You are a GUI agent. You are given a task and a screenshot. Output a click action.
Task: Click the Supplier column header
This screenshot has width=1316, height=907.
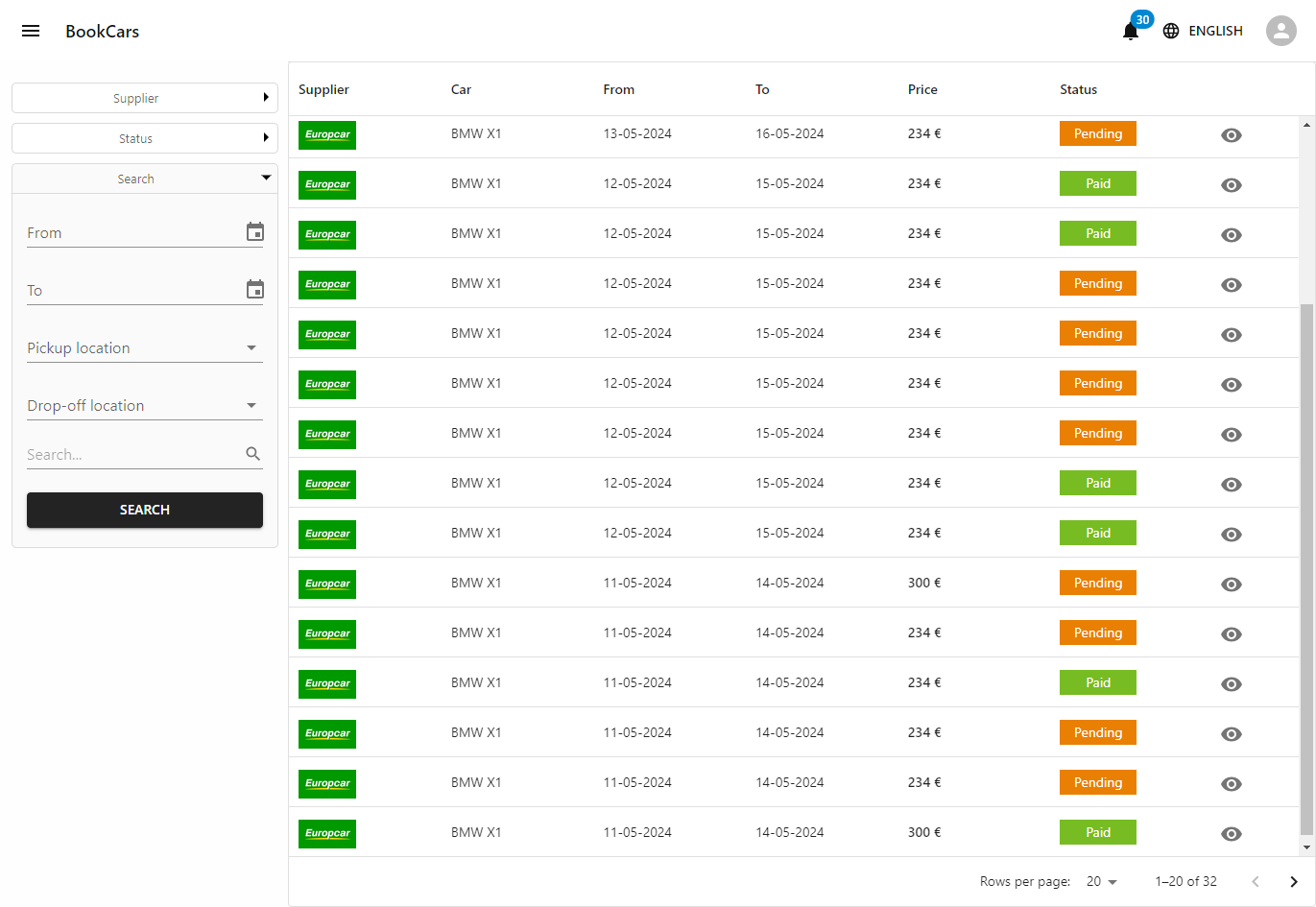click(x=323, y=89)
